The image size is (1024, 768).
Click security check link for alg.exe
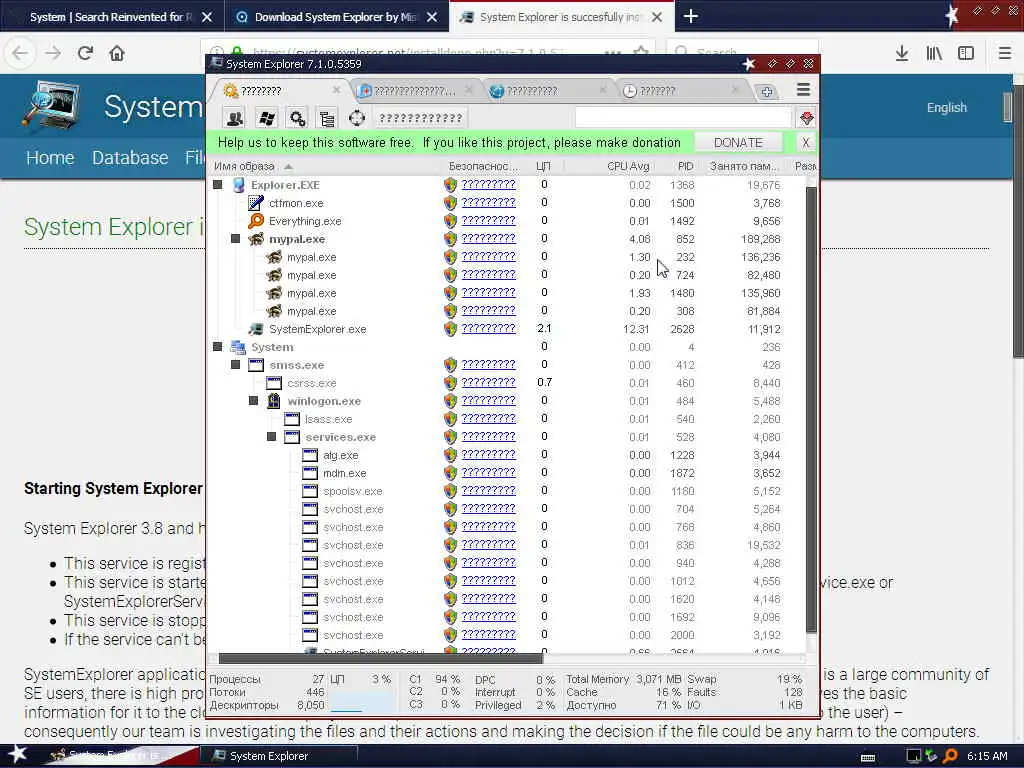pyautogui.click(x=488, y=455)
